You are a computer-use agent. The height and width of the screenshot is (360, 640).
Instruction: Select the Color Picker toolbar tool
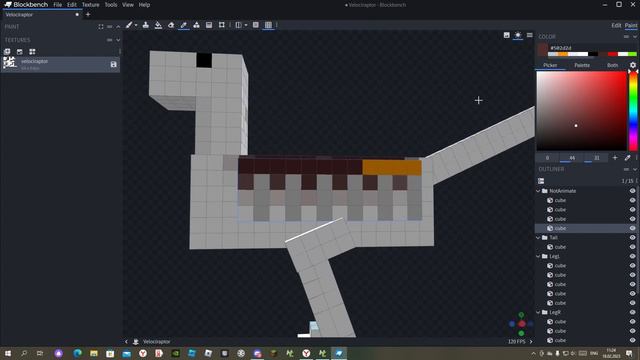184,25
